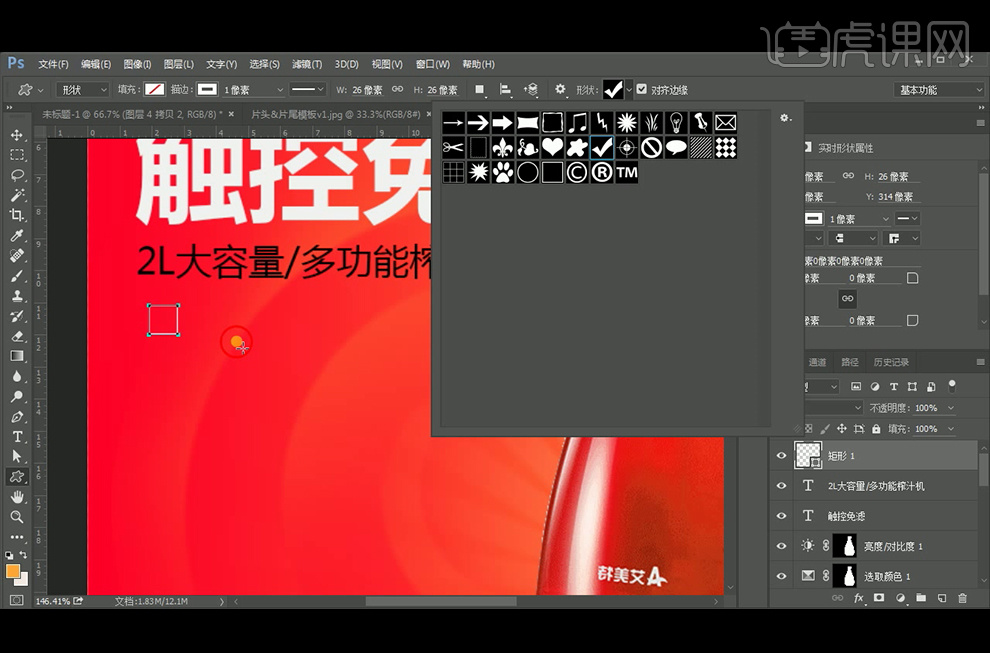
Task: Open the shape picker gear settings menu
Action: pos(785,118)
